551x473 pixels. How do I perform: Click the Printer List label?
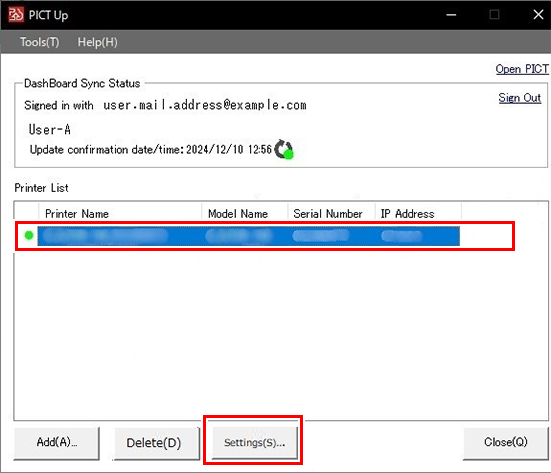tap(41, 188)
